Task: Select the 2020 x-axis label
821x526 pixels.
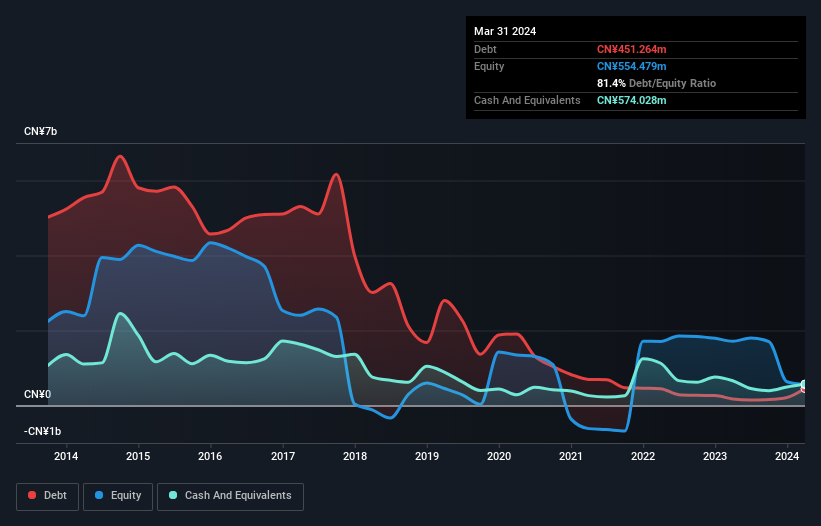Action: click(499, 456)
